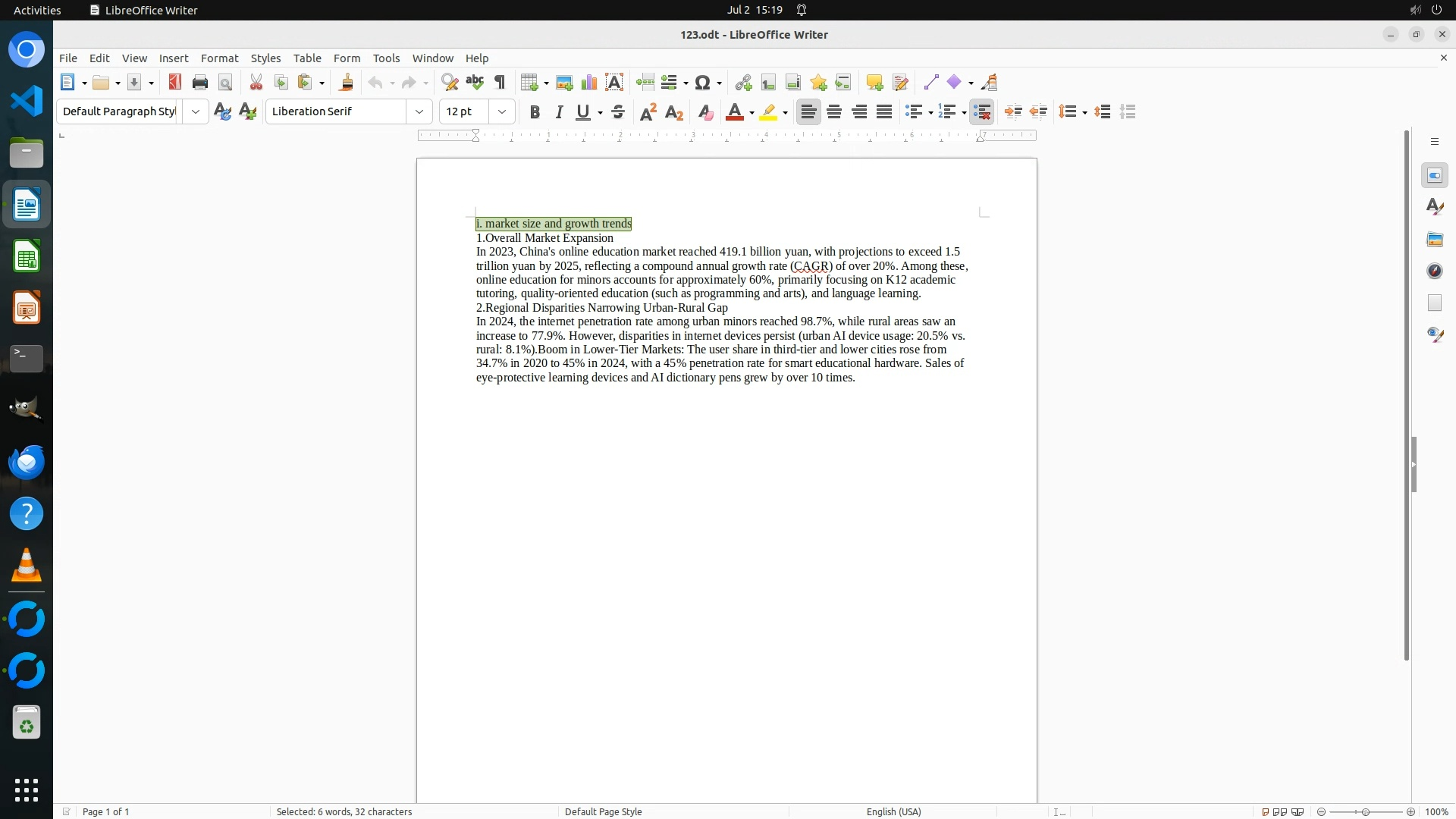Click Default Page Style in status bar
The width and height of the screenshot is (1456, 819).
603,811
